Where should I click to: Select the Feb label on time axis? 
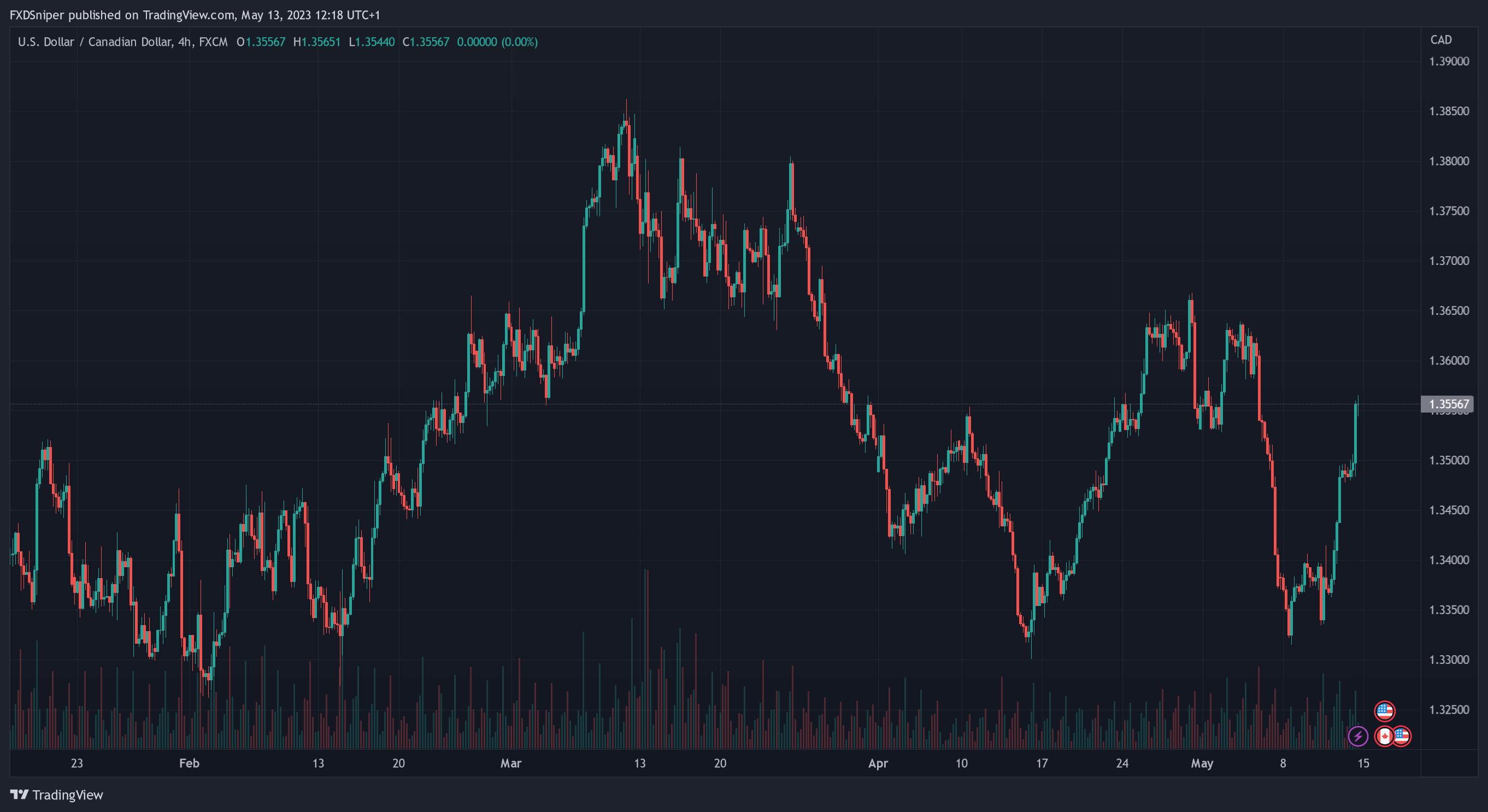pos(189,763)
